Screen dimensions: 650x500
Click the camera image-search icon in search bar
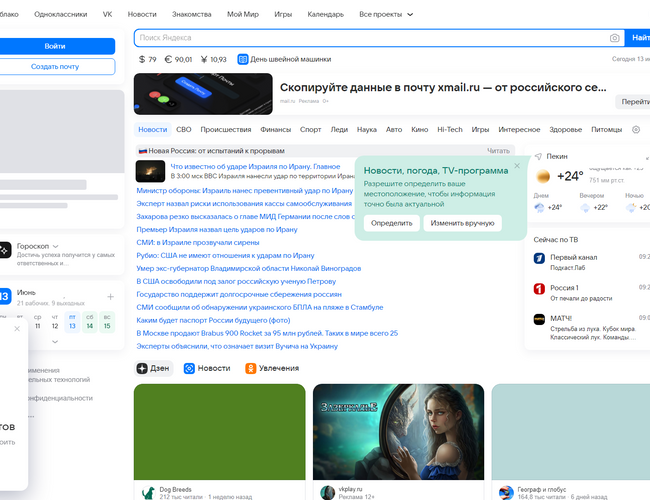pyautogui.click(x=615, y=38)
